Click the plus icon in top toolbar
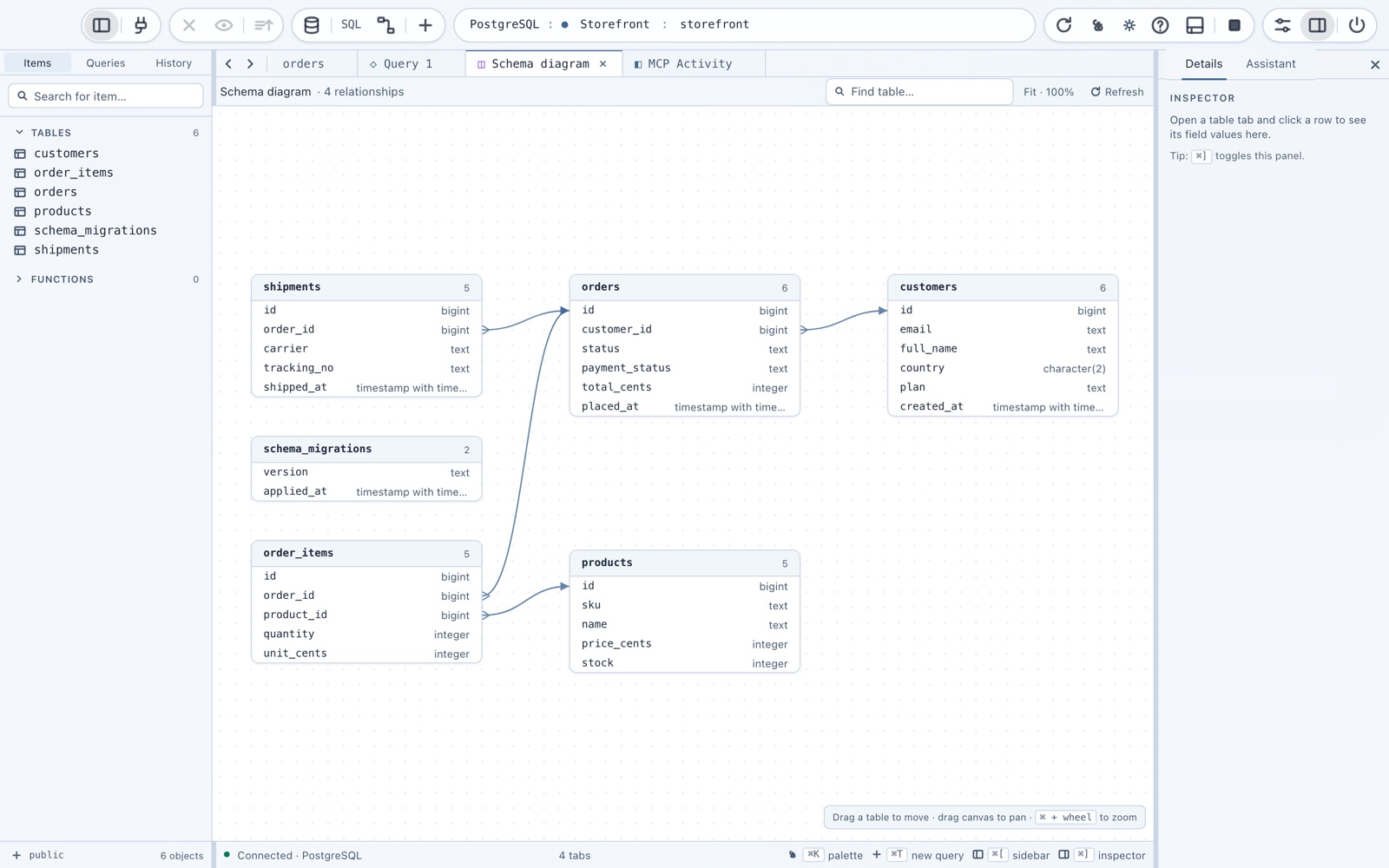 pos(425,25)
